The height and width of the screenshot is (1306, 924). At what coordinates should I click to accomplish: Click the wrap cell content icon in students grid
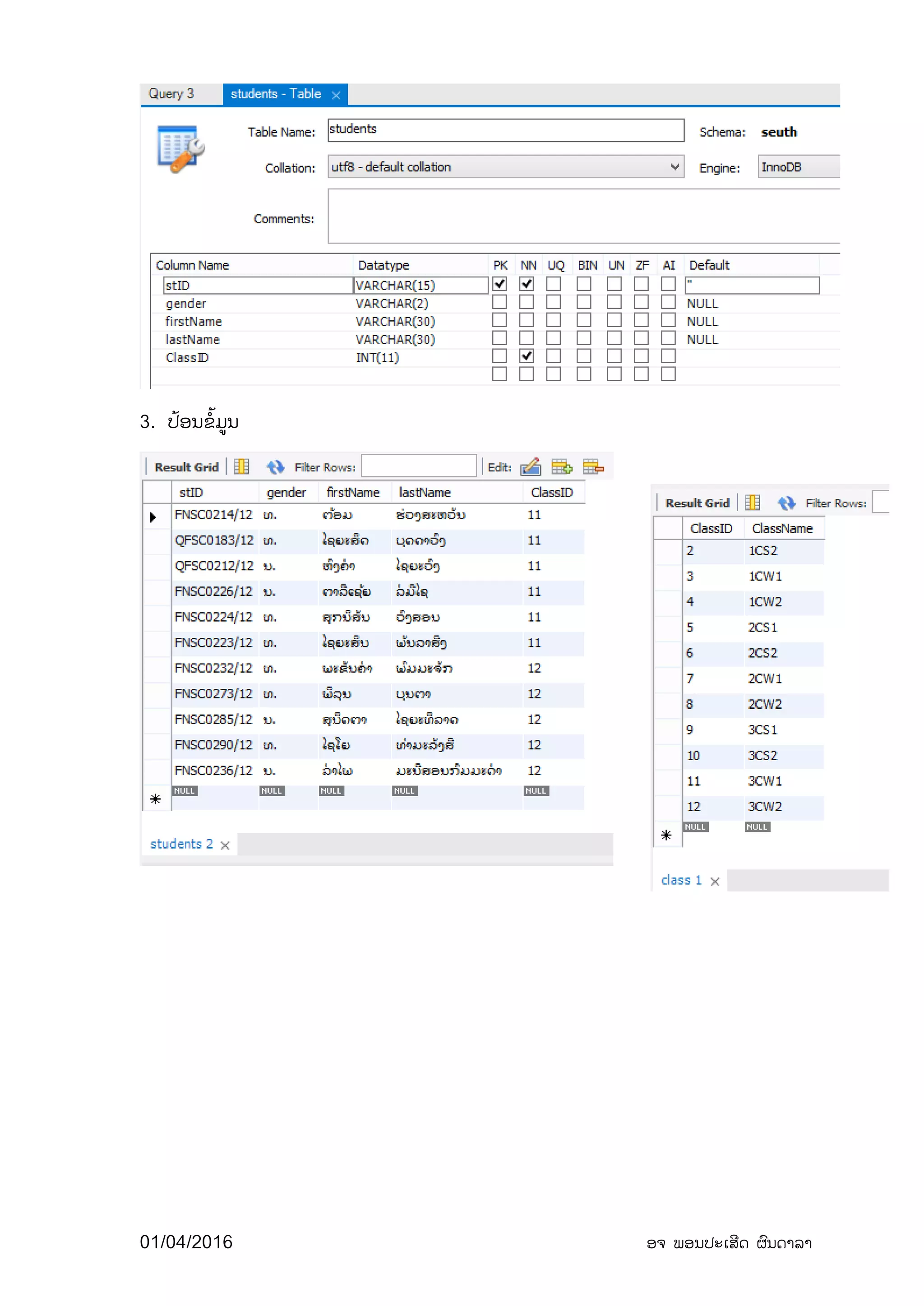click(242, 466)
